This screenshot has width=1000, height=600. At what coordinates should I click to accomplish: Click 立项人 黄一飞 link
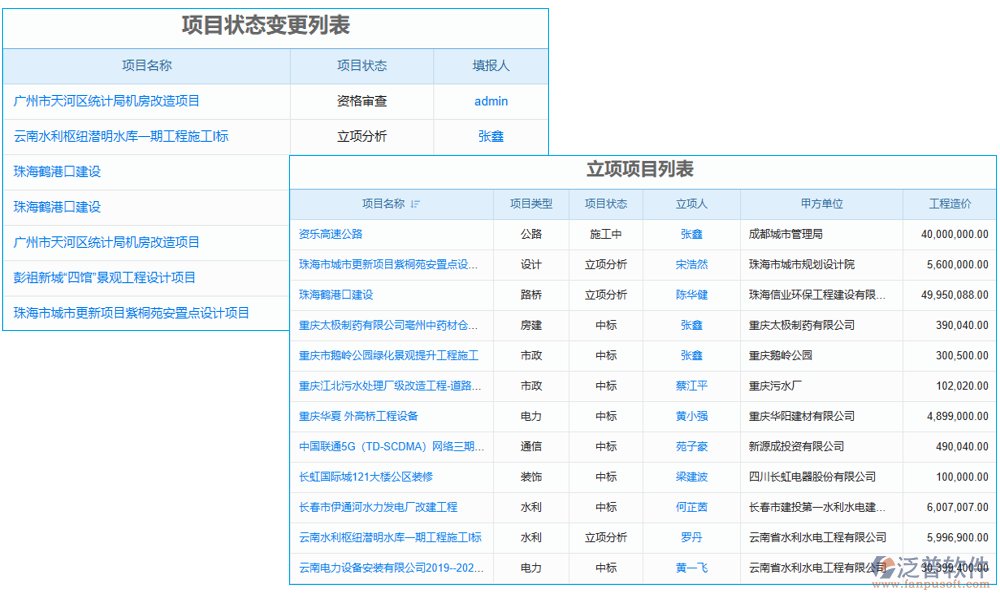pyautogui.click(x=691, y=567)
